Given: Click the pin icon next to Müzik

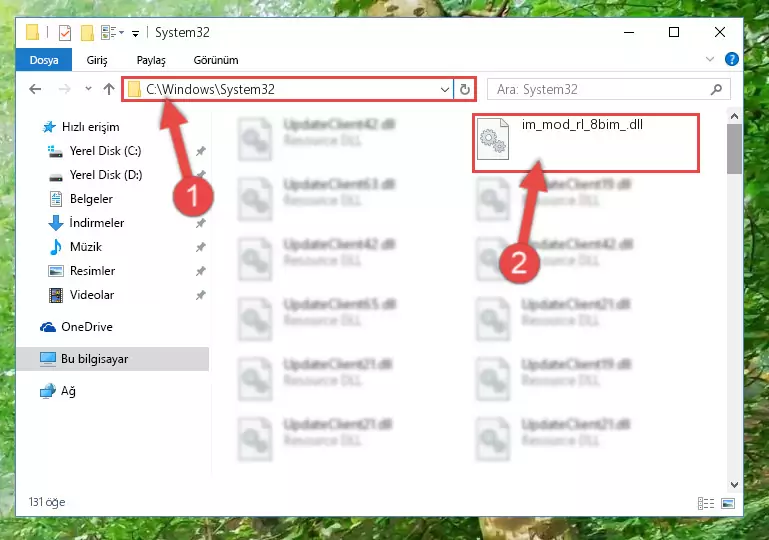Looking at the screenshot, I should coord(201,247).
